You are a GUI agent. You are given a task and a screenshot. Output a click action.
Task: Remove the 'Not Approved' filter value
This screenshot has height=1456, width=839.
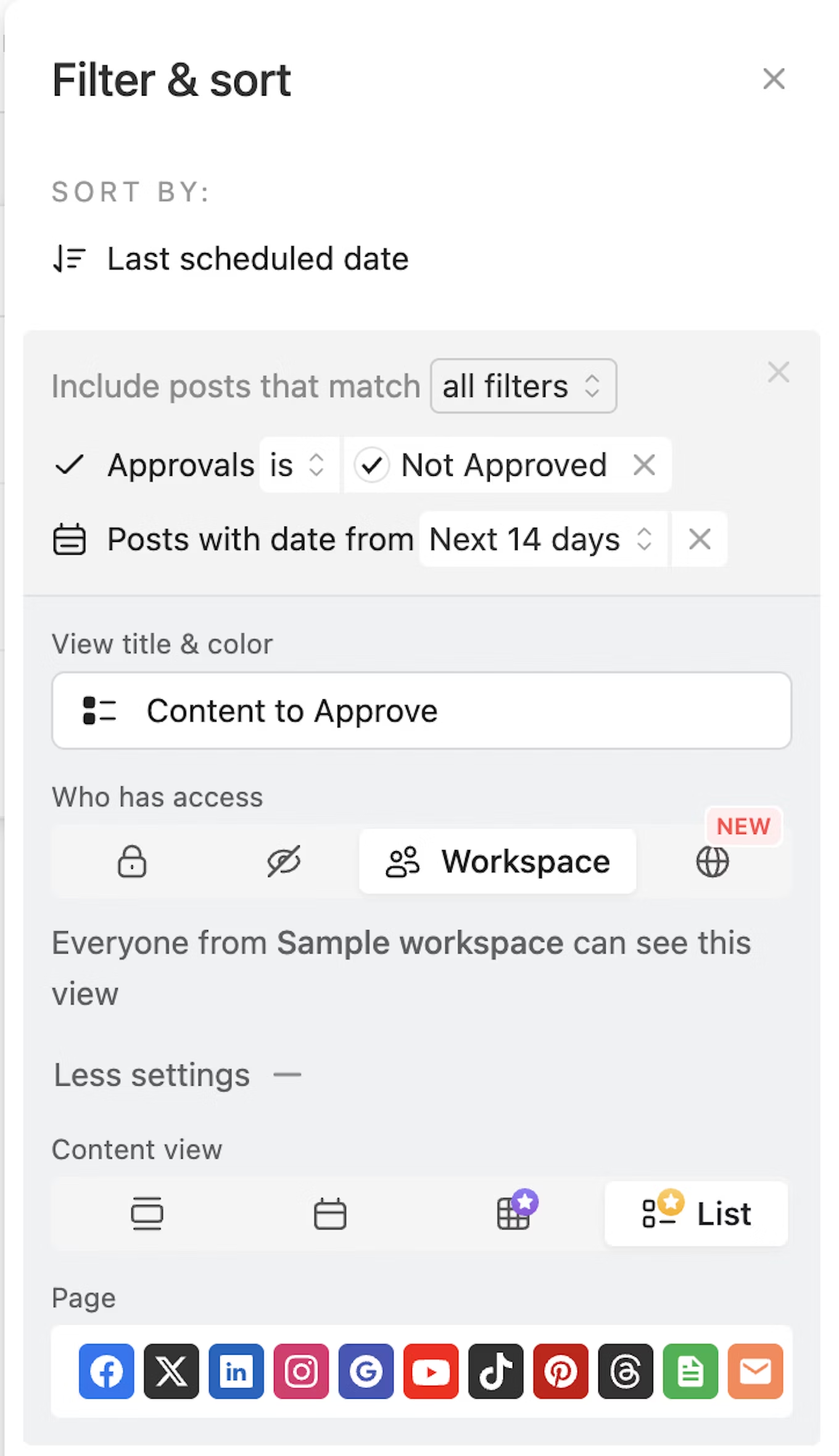point(644,465)
